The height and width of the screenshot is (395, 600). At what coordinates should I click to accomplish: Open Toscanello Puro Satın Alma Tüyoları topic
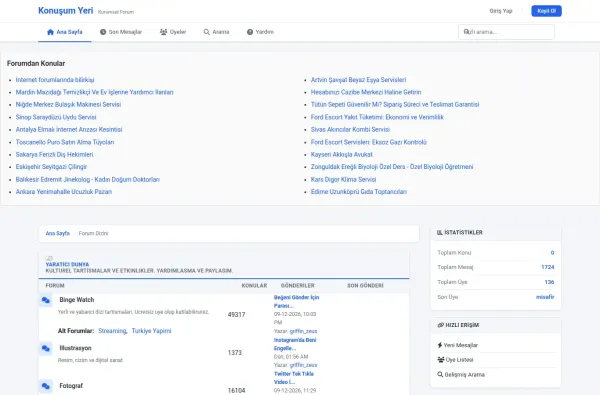pos(65,142)
